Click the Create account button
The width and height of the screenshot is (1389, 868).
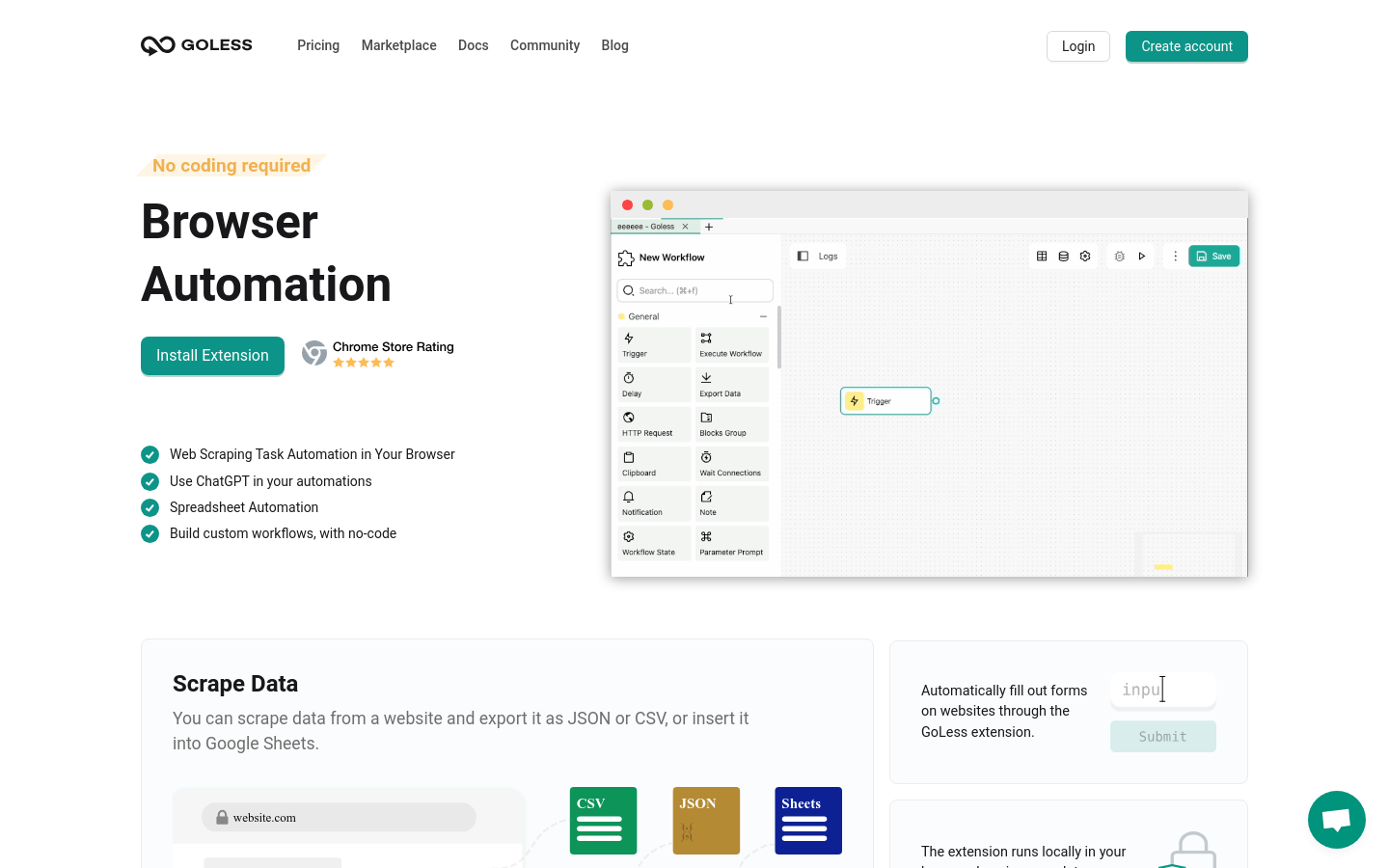coord(1186,46)
